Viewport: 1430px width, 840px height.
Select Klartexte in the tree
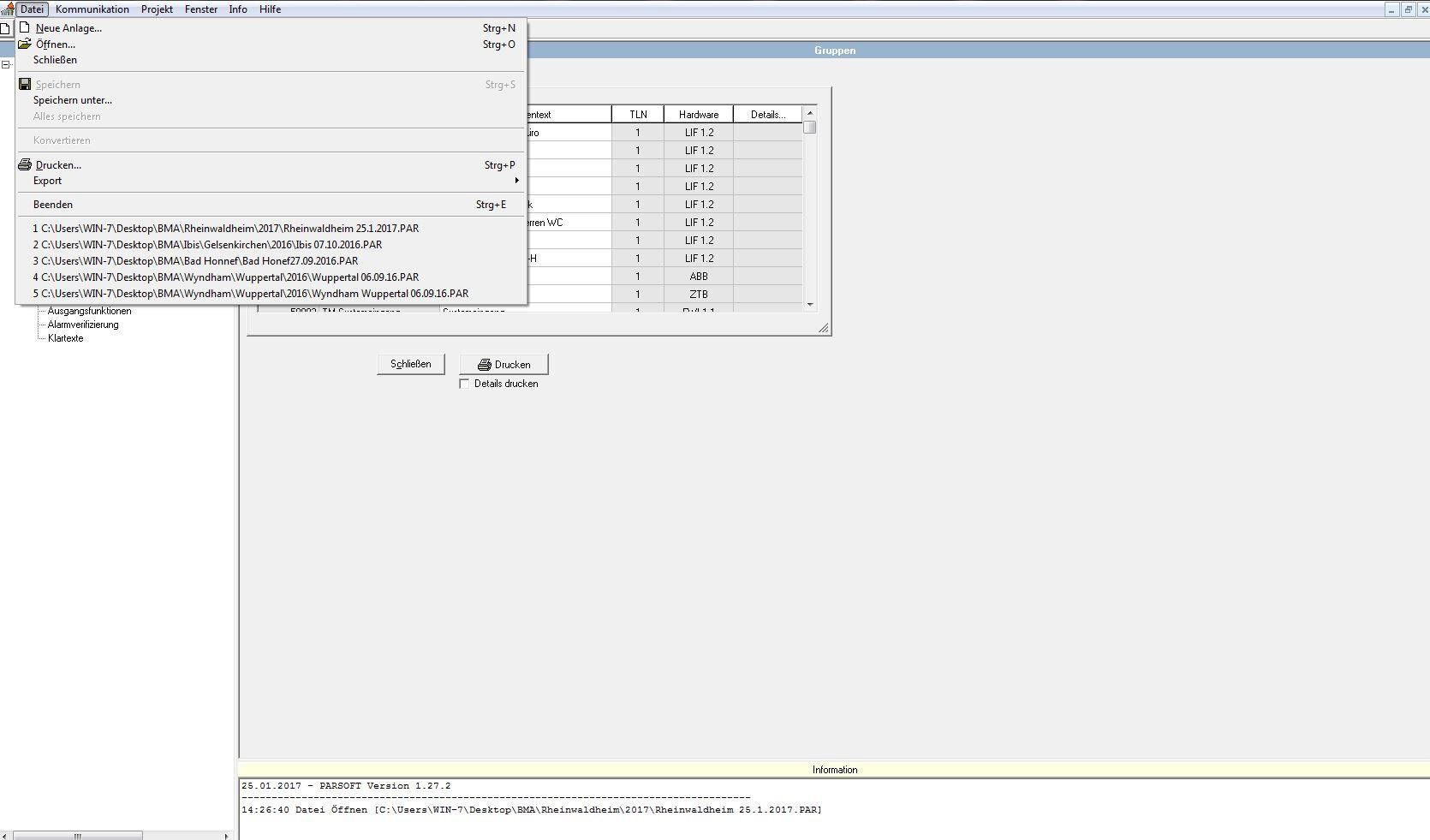pos(65,338)
